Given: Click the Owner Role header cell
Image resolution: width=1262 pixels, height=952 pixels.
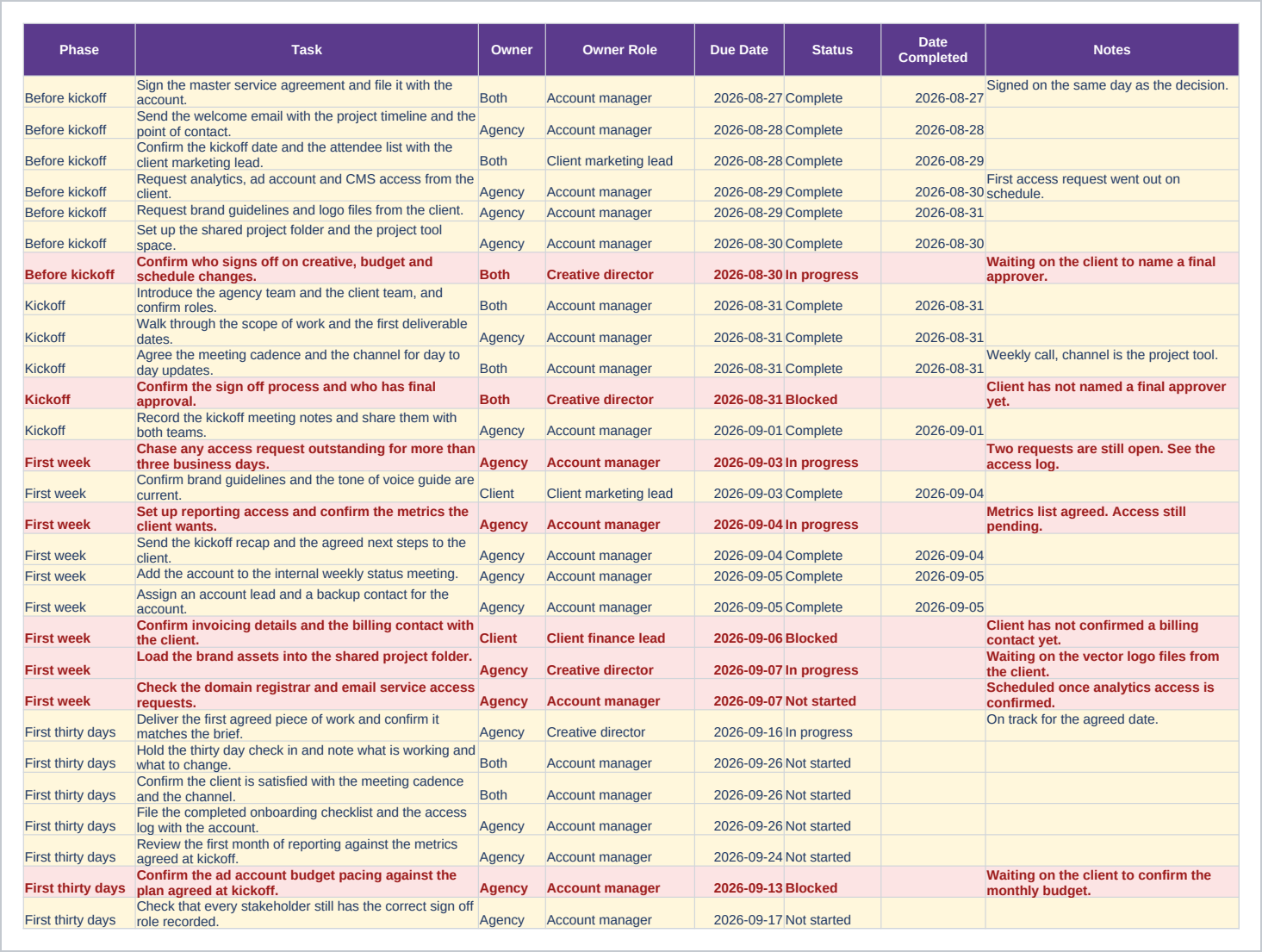Looking at the screenshot, I should [x=619, y=50].
